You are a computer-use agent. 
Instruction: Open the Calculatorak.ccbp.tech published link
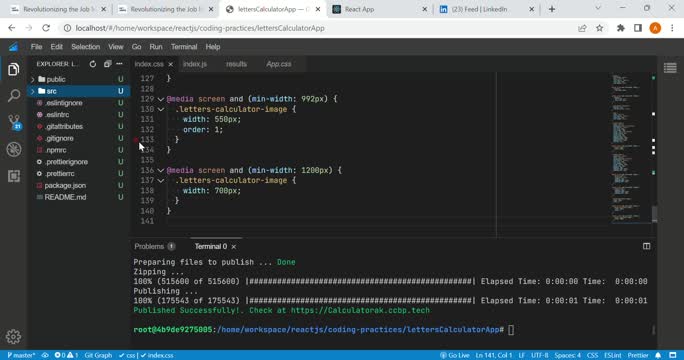(360, 310)
